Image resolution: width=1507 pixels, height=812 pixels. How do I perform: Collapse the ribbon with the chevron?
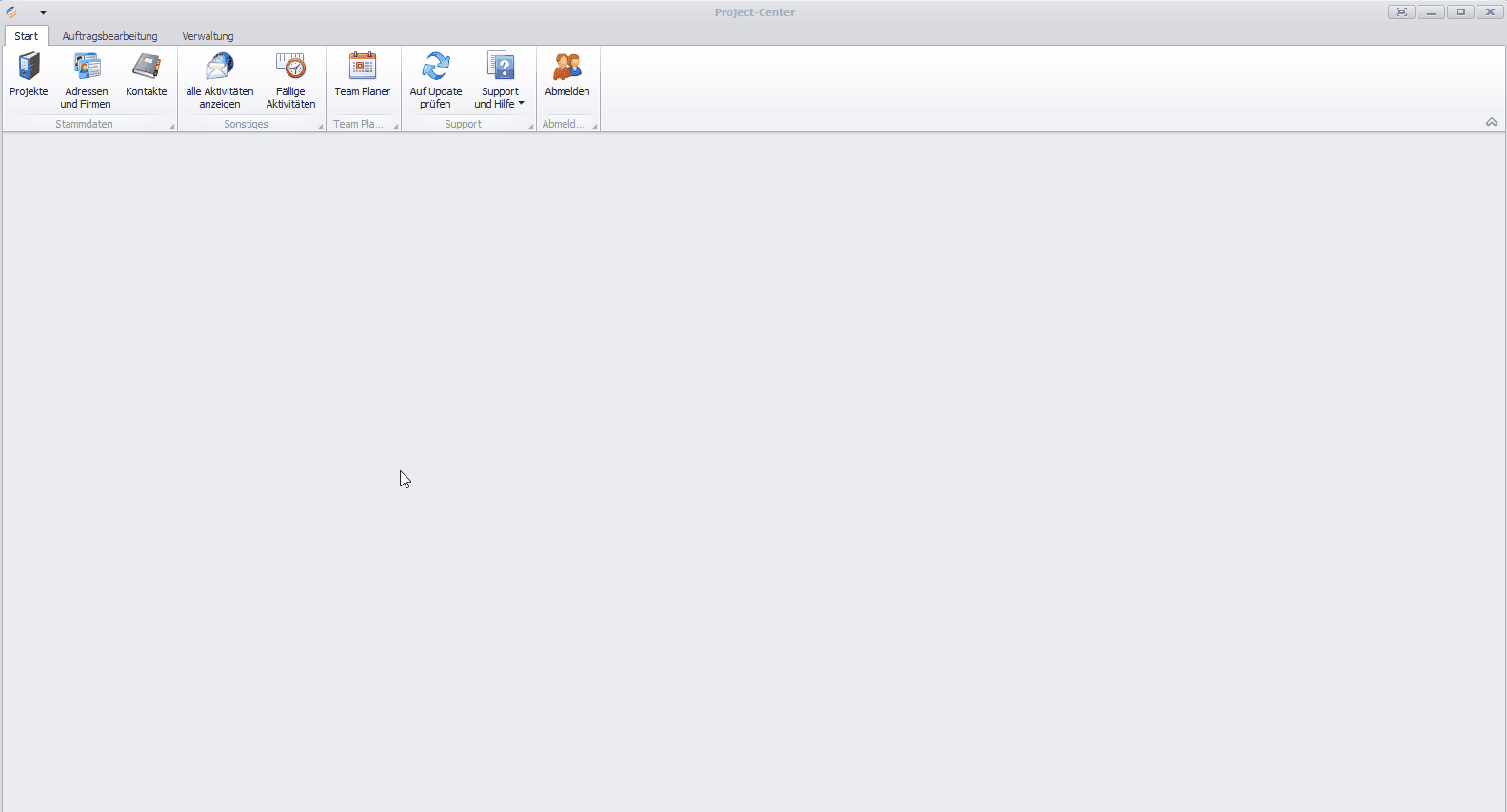point(1491,123)
